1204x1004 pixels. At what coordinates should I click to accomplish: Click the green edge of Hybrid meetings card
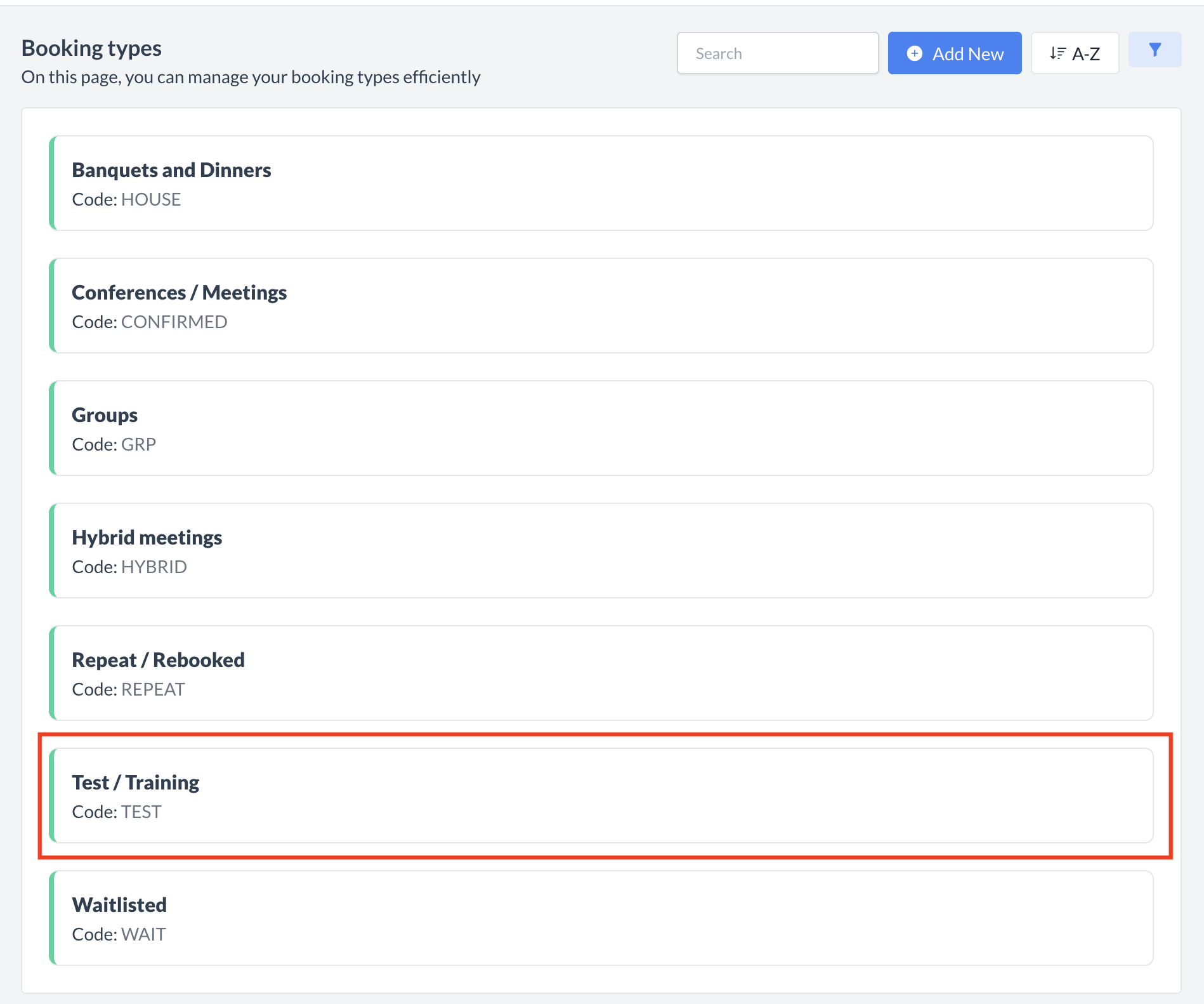[x=53, y=550]
